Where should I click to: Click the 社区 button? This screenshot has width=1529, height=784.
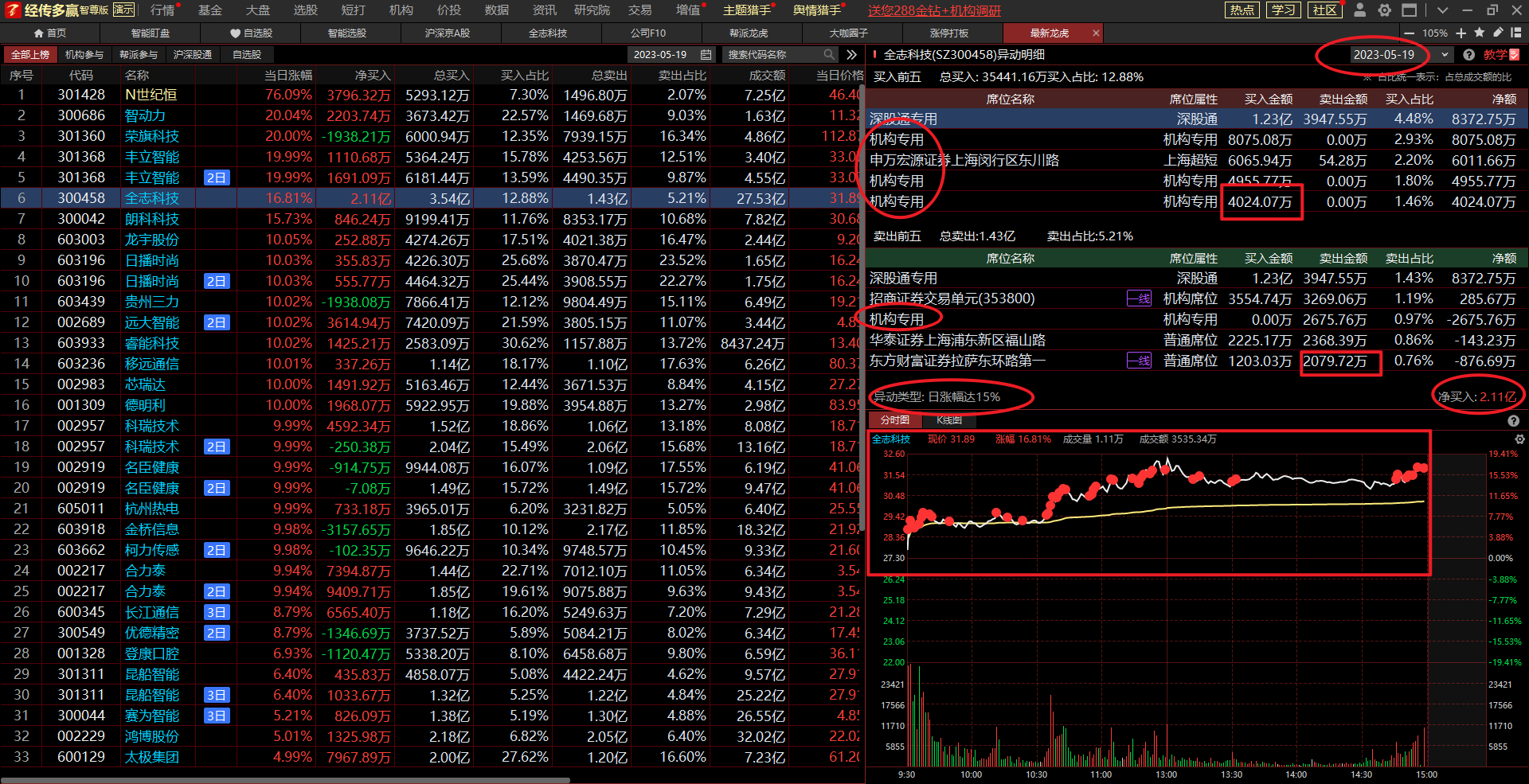click(x=1324, y=10)
